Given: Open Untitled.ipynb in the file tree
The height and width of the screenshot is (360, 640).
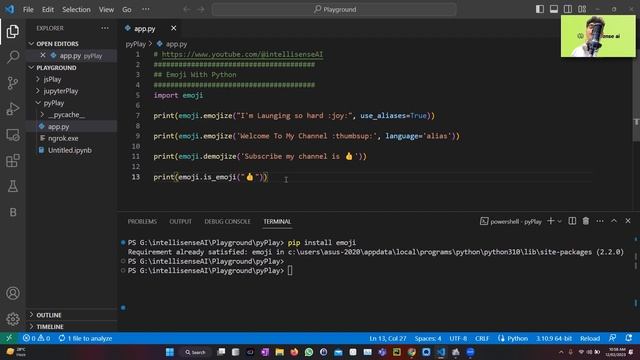Looking at the screenshot, I should point(71,150).
